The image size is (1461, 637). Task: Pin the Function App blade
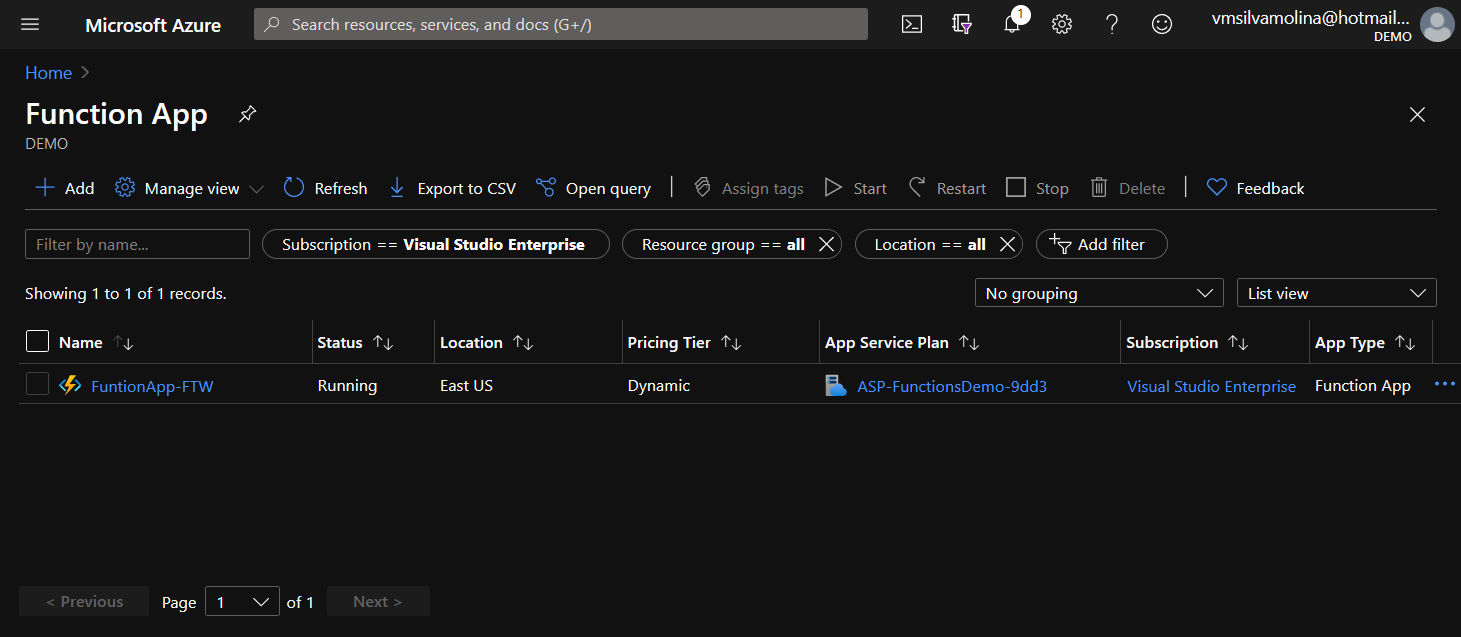[x=247, y=114]
